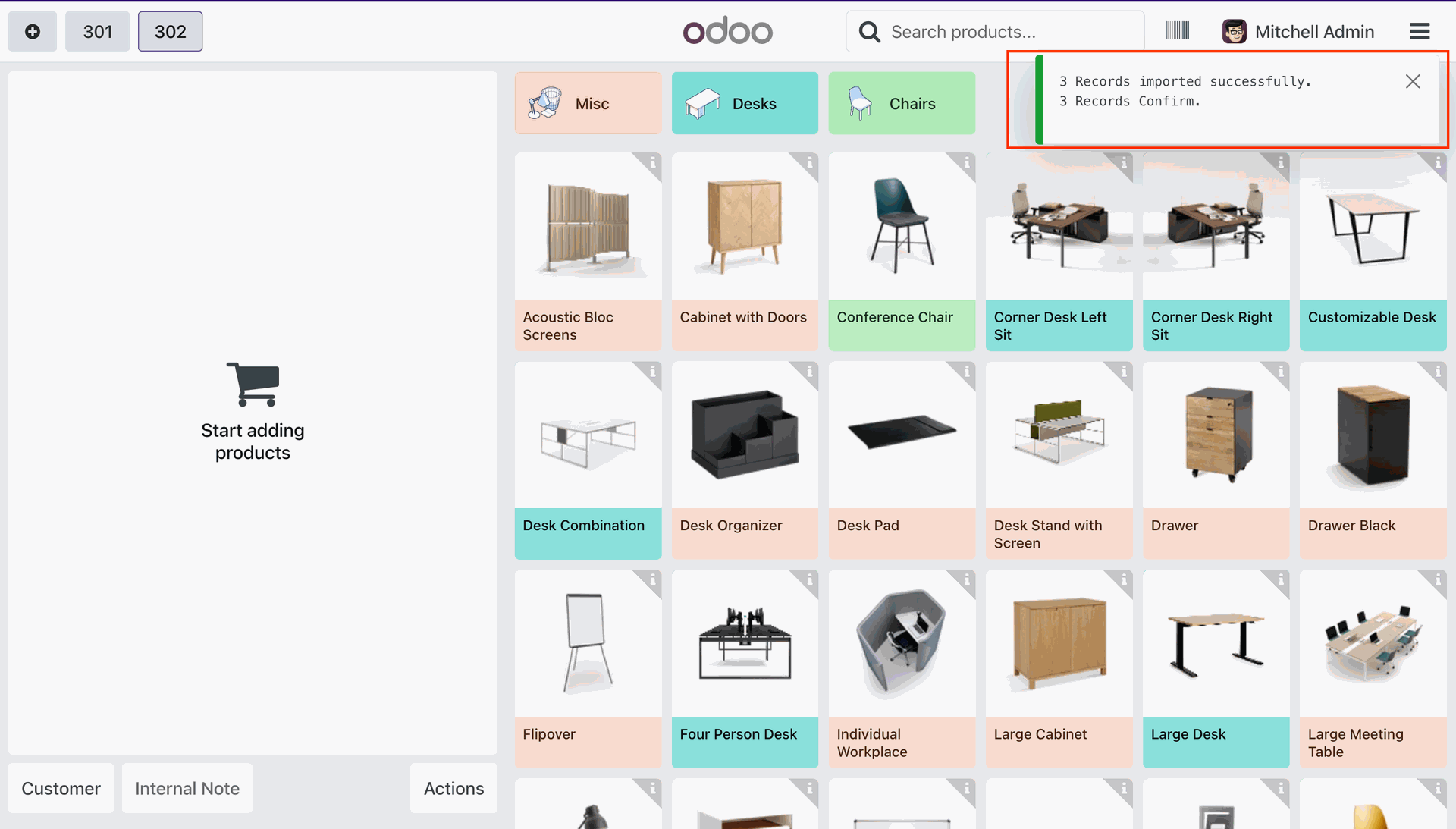Image resolution: width=1456 pixels, height=829 pixels.
Task: Filter products by Misc category
Action: click(x=588, y=104)
